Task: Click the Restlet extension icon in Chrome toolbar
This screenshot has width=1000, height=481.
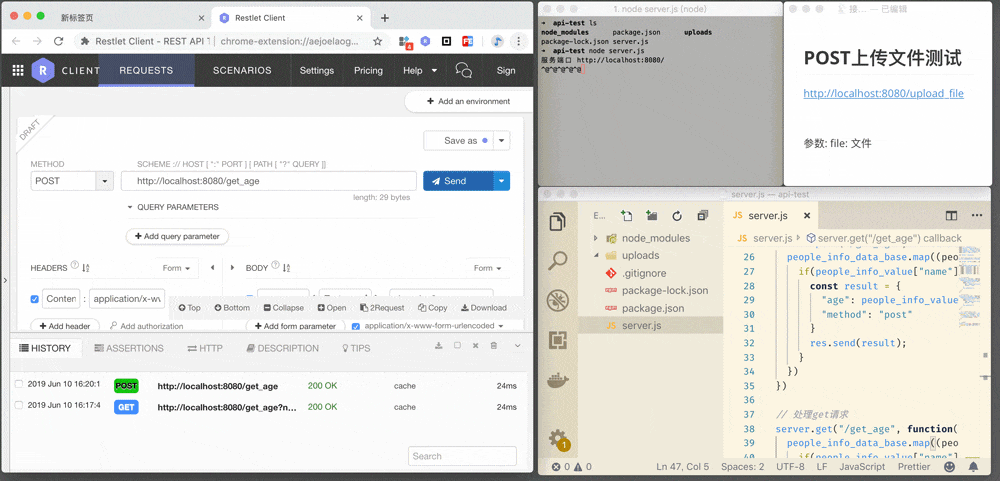Action: [425, 41]
